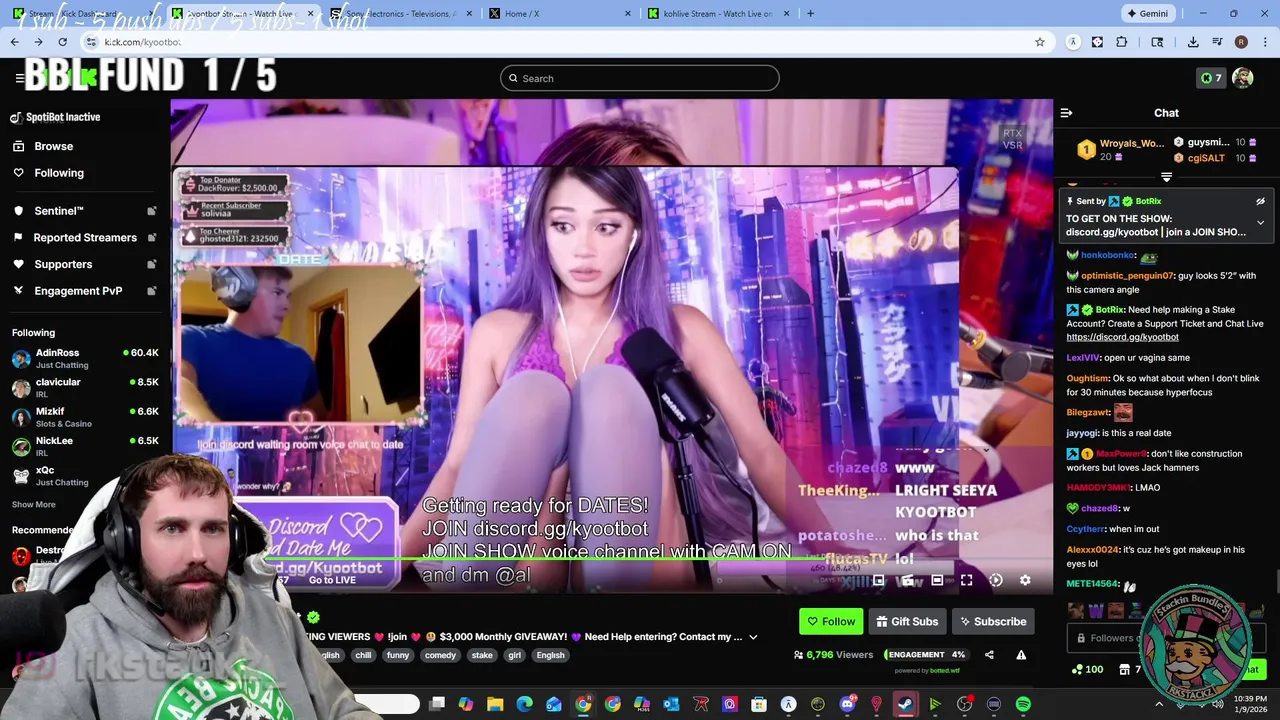Hide the pinned BotRix message
This screenshot has height=720, width=1280.
point(1260,201)
